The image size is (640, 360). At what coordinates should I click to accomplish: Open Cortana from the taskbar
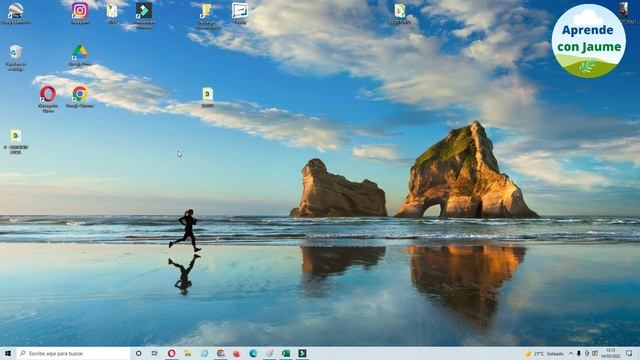pos(138,353)
